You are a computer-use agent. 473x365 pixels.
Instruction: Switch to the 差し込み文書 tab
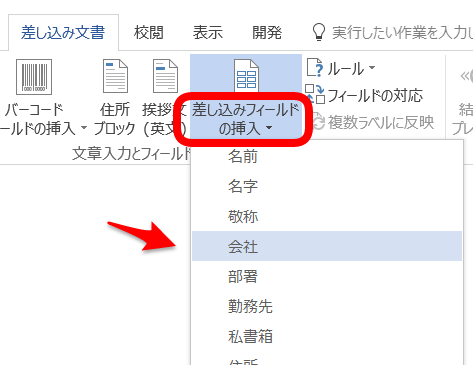tap(63, 32)
